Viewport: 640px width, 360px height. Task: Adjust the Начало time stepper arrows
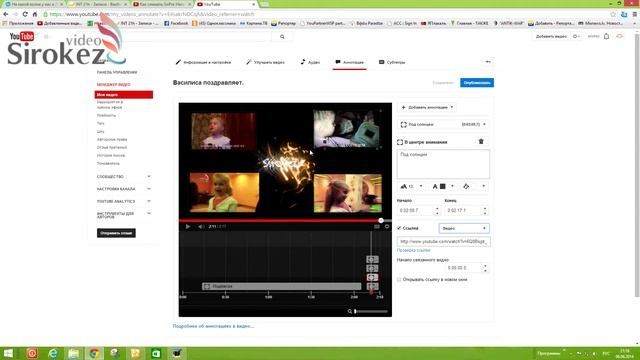(x=437, y=211)
